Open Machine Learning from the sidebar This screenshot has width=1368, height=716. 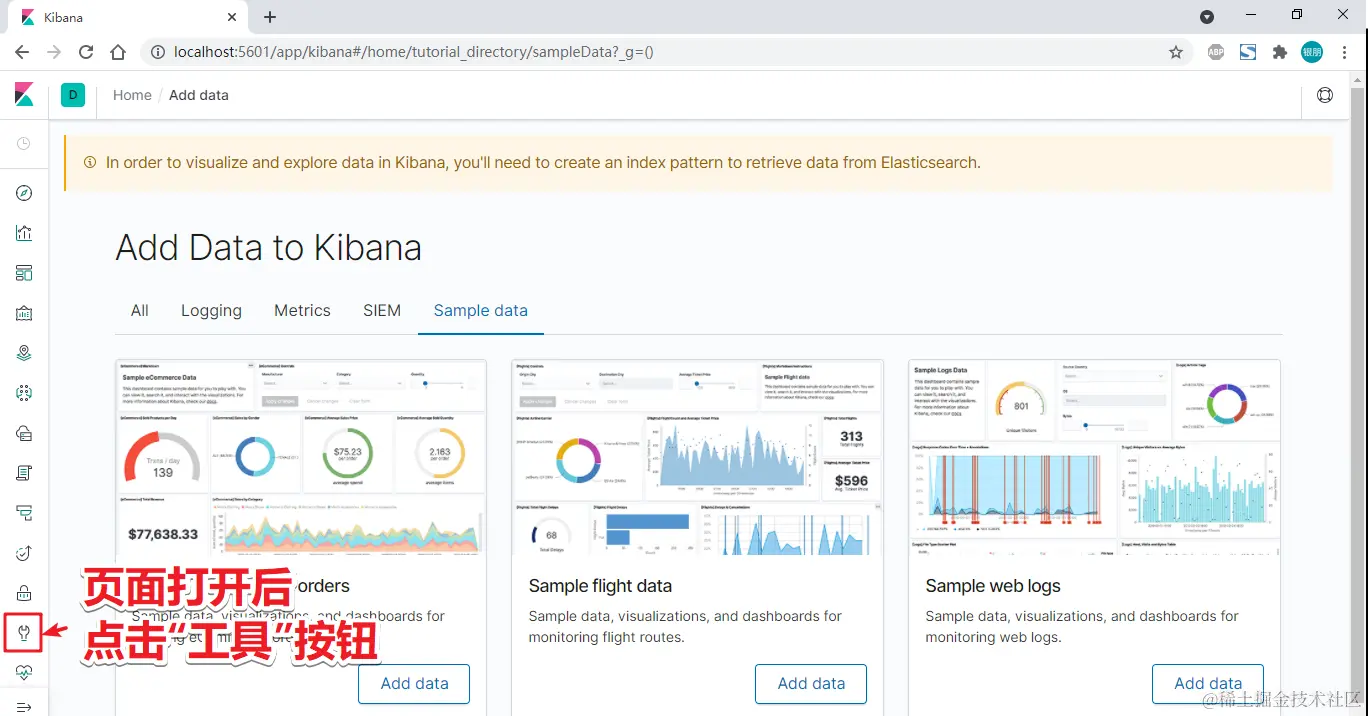coord(24,393)
